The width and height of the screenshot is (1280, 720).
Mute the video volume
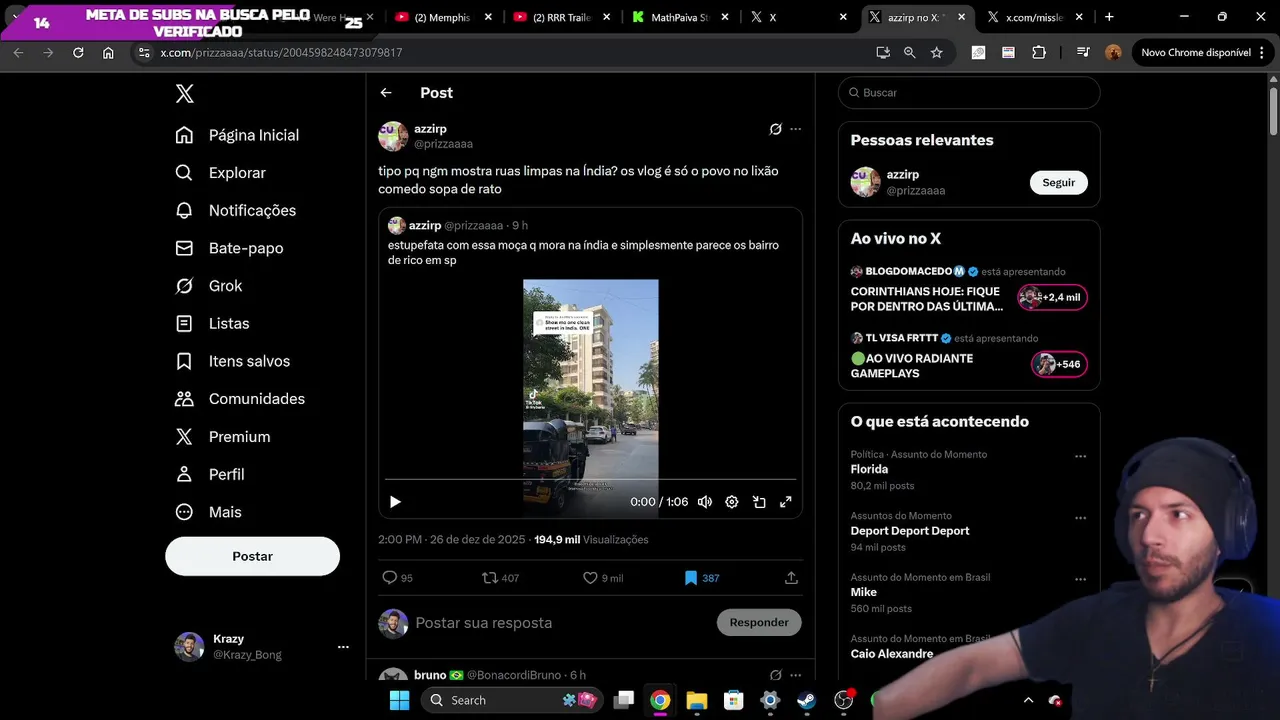705,502
